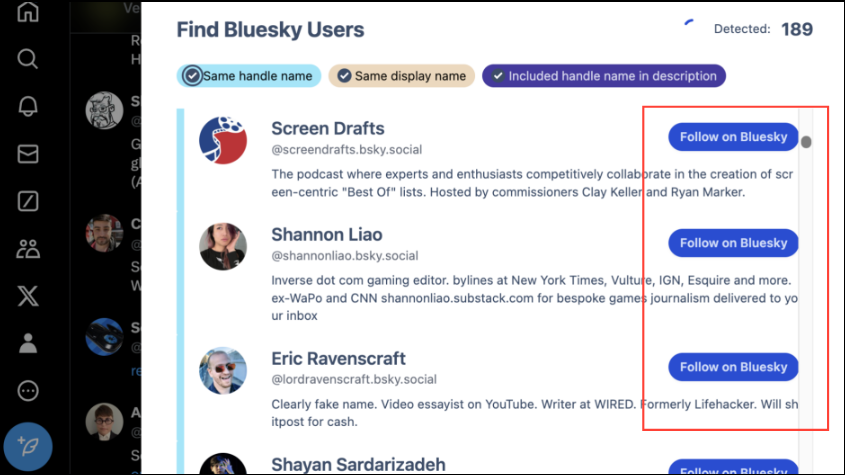Click the @screendrafts.bsky.social handle

pyautogui.click(x=347, y=149)
